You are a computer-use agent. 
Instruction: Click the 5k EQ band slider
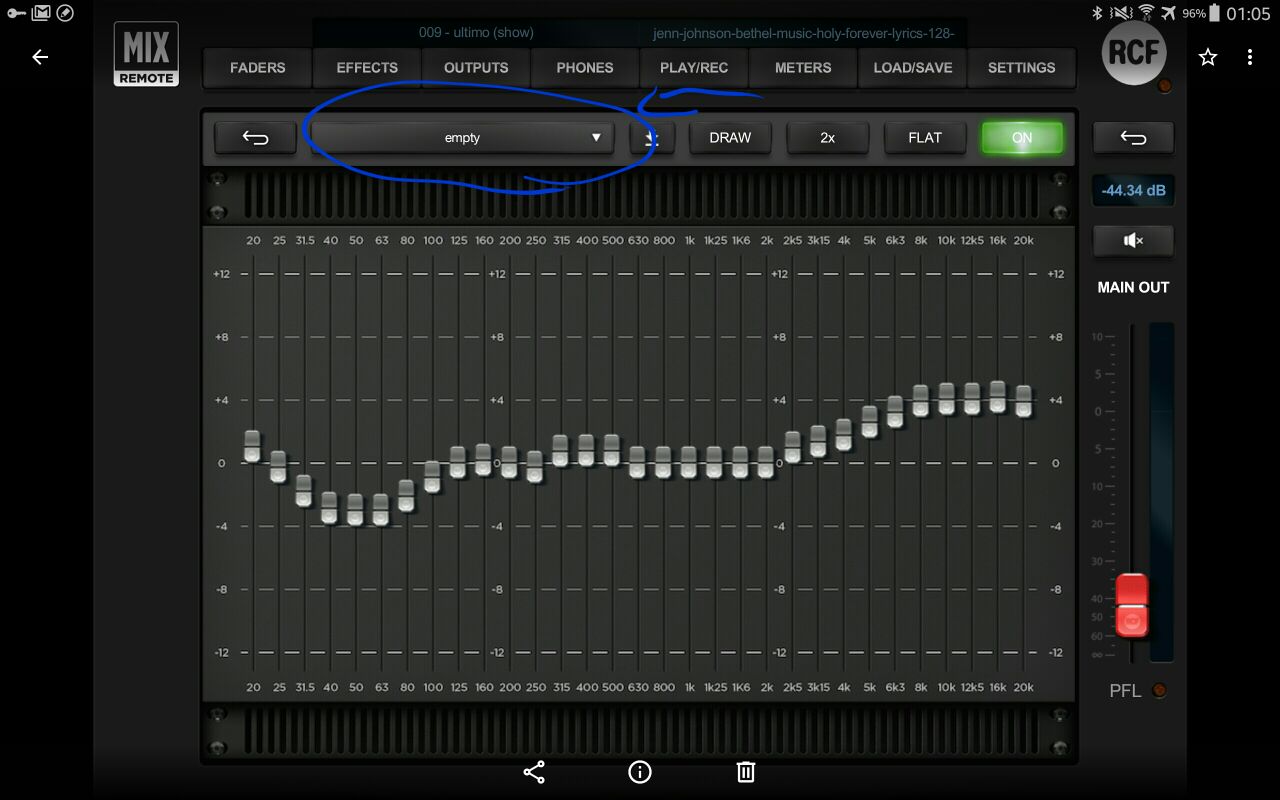pyautogui.click(x=869, y=421)
